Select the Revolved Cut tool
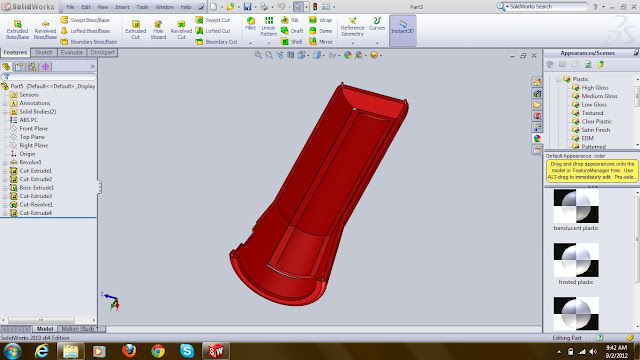Viewport: 640px width, 360px height. (x=181, y=29)
